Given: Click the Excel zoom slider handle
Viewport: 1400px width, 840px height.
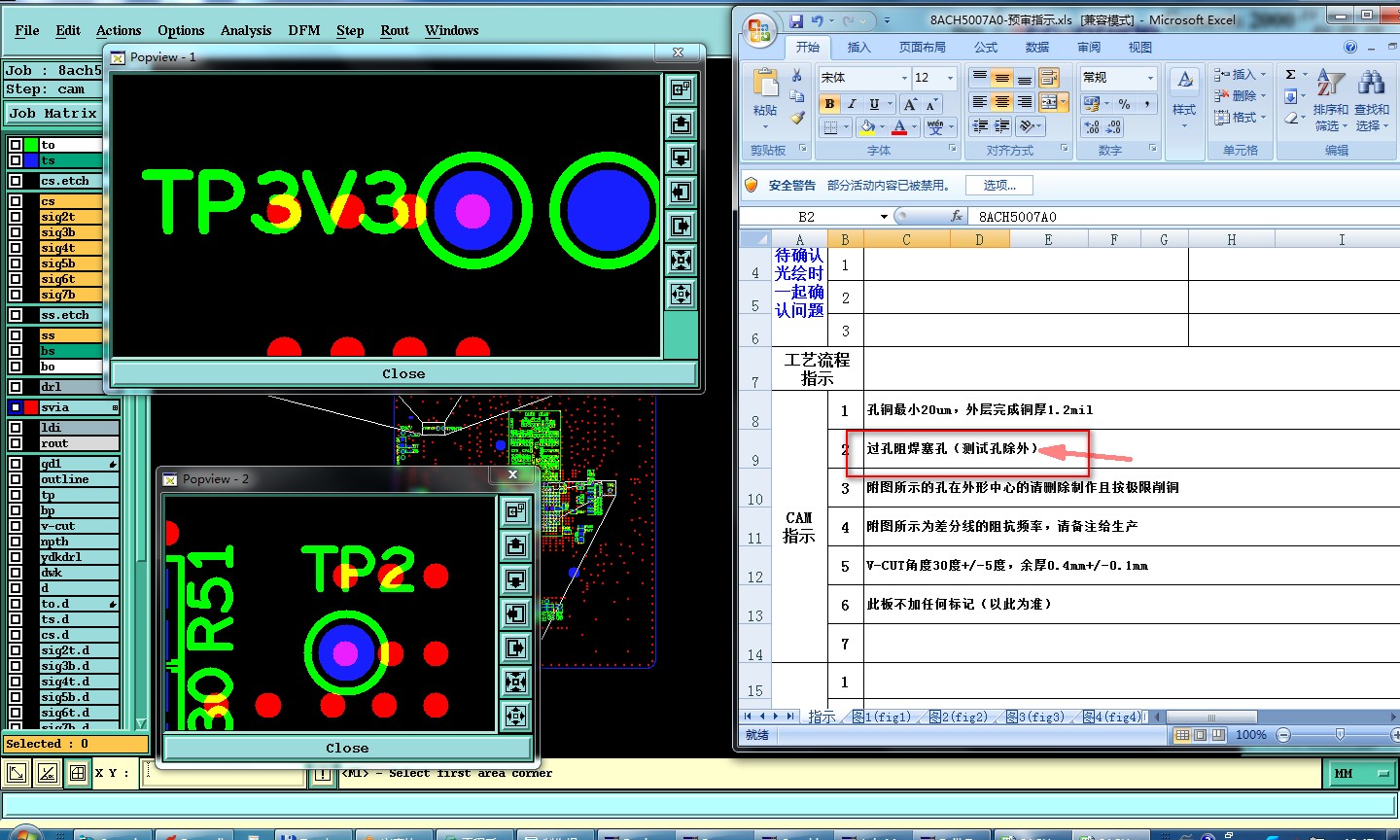Looking at the screenshot, I should pyautogui.click(x=1340, y=735).
